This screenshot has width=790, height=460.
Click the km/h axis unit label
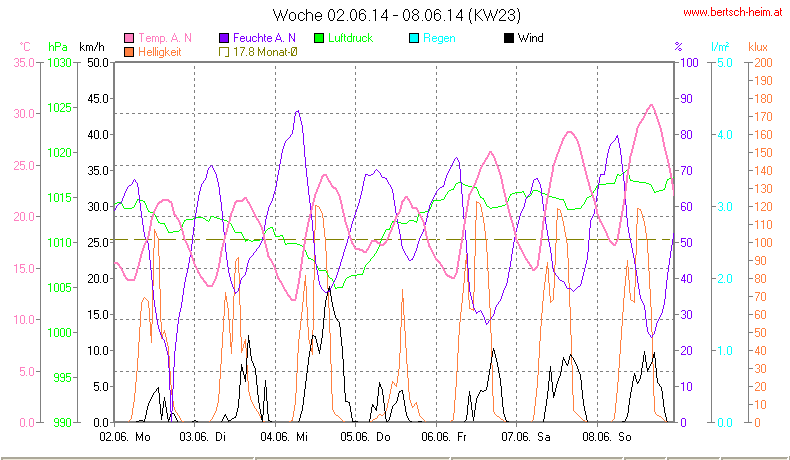tap(92, 47)
